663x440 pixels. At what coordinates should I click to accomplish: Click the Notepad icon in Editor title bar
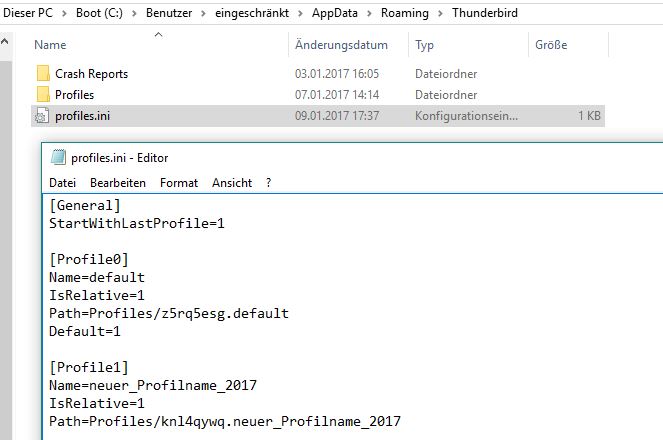[58, 157]
